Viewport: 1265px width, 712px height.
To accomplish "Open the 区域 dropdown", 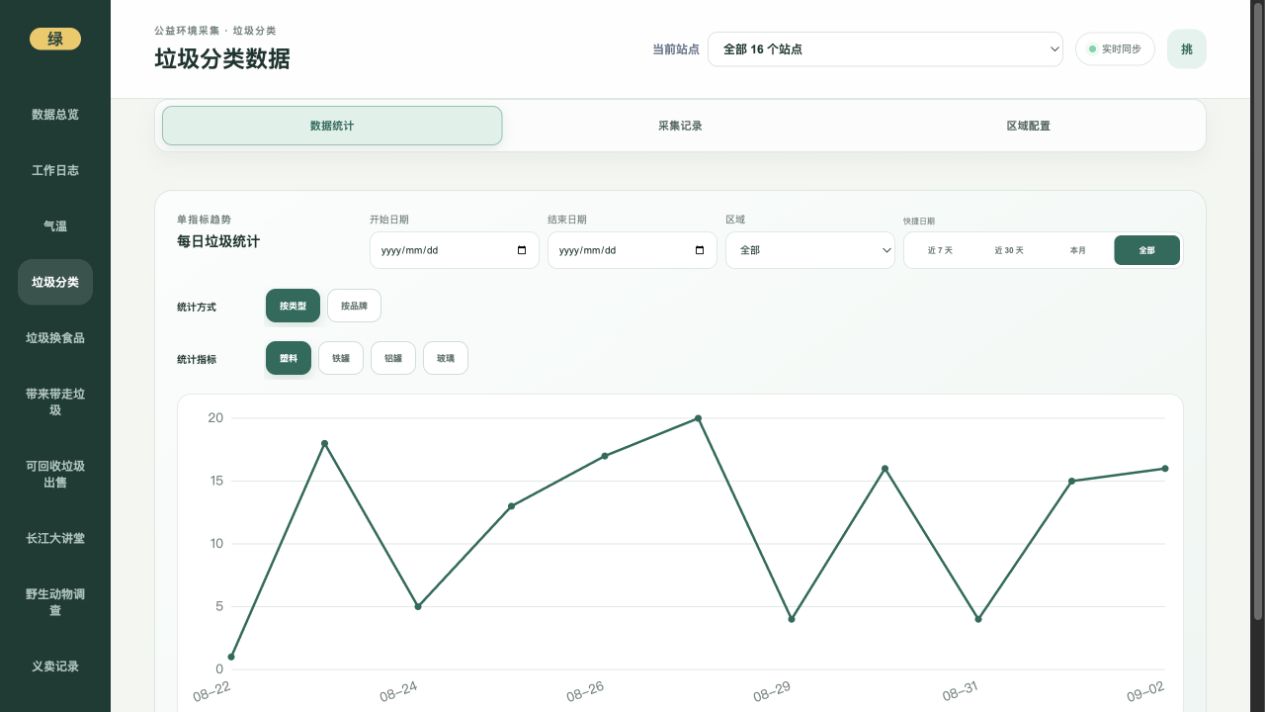I will [810, 250].
